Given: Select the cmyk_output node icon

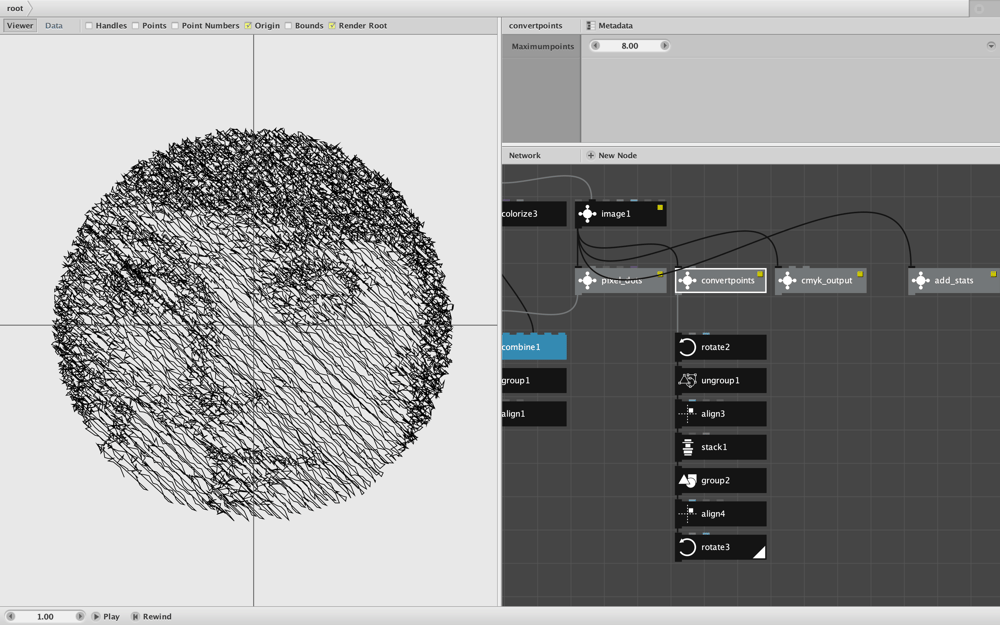Looking at the screenshot, I should 787,281.
